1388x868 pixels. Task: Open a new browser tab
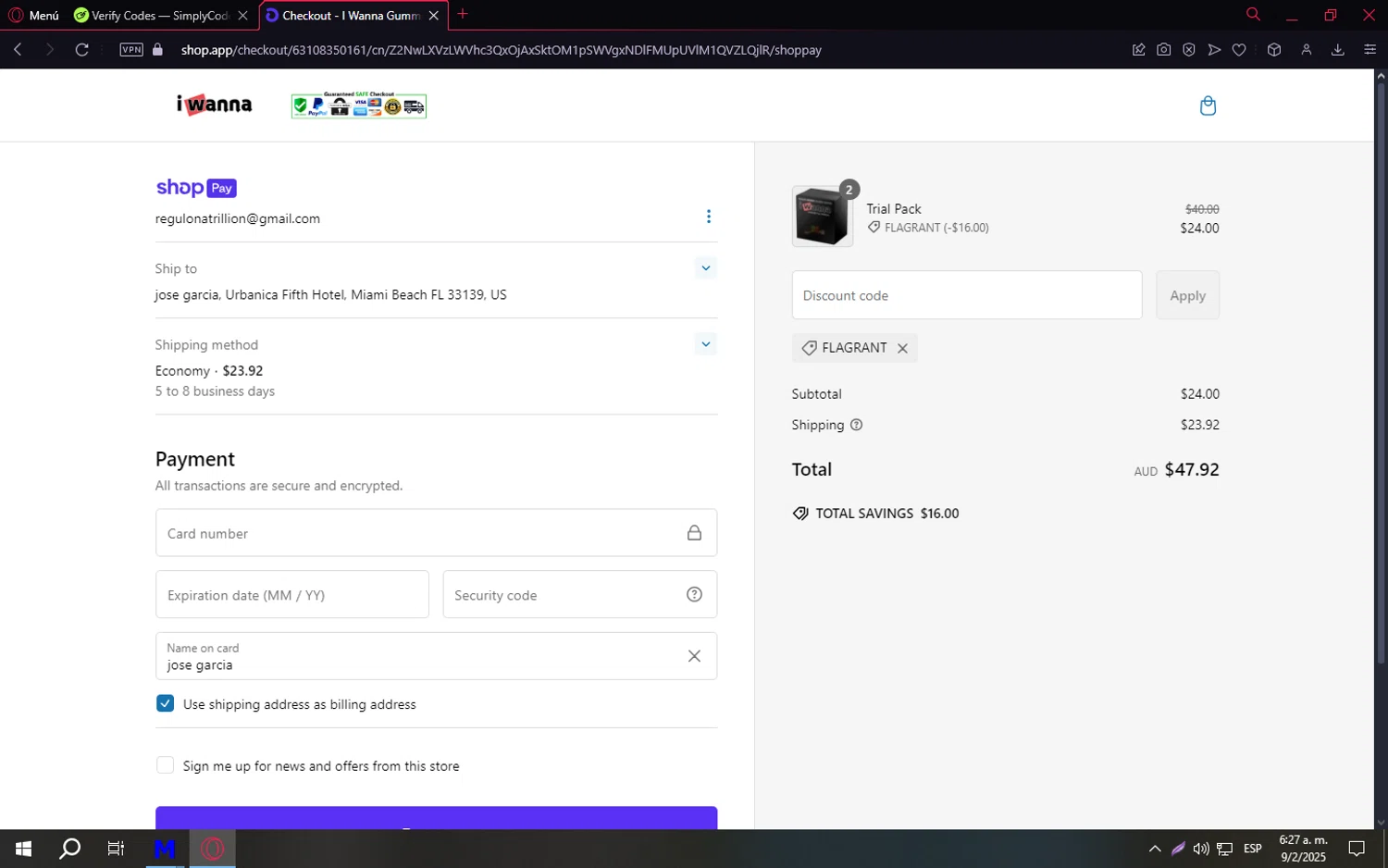click(463, 14)
